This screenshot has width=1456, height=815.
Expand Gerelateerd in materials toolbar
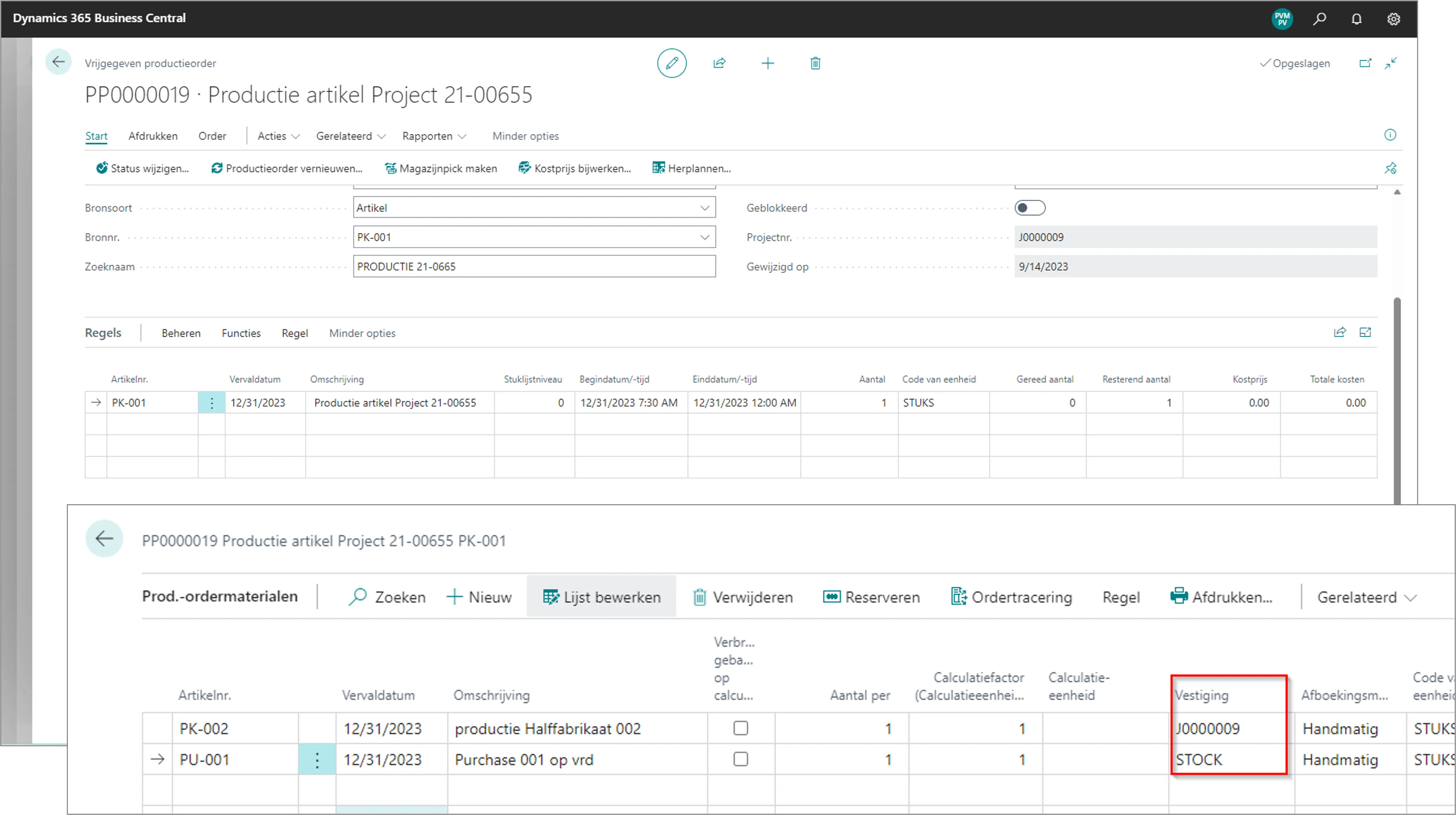pos(1367,597)
